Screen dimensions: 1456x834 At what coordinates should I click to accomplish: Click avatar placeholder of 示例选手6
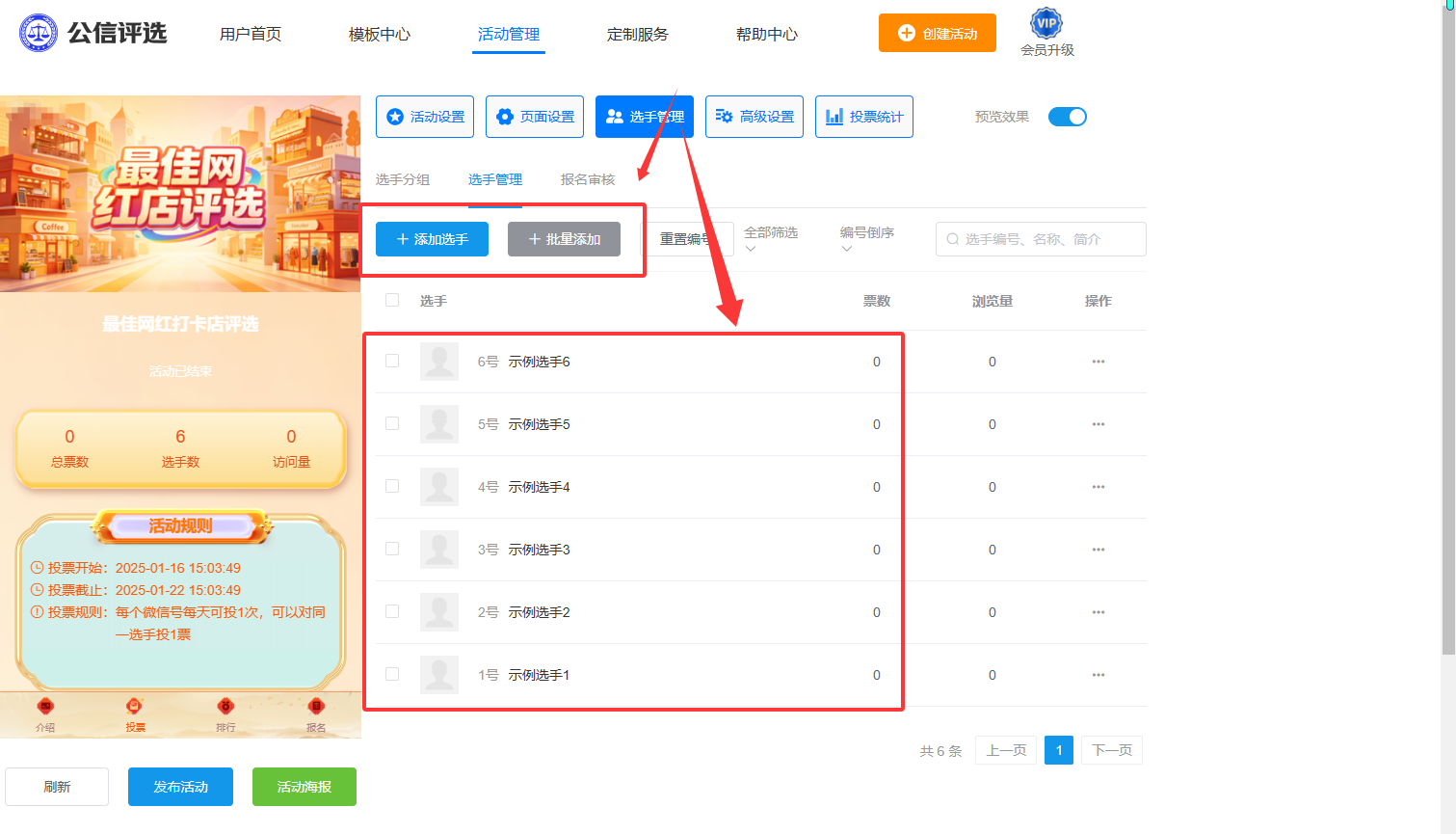tap(439, 362)
